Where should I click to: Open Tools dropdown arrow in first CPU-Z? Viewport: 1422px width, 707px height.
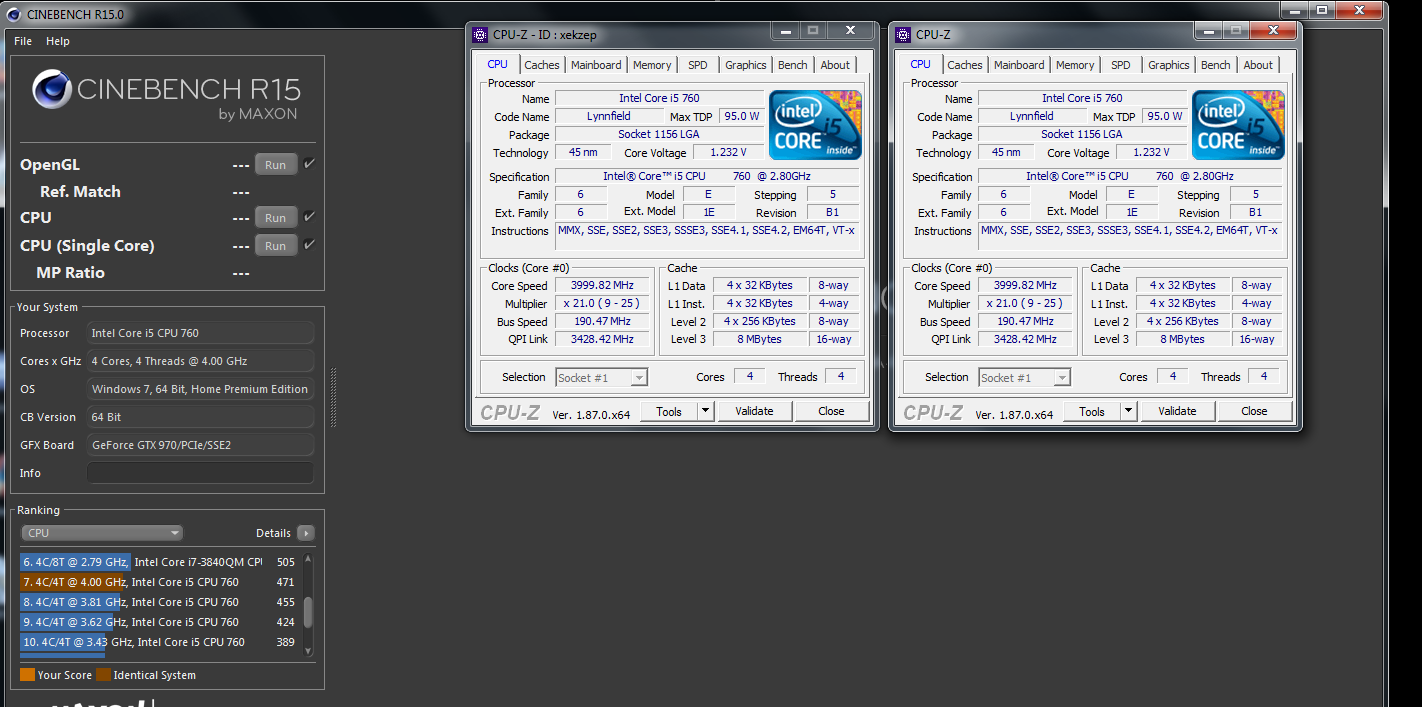click(x=705, y=411)
